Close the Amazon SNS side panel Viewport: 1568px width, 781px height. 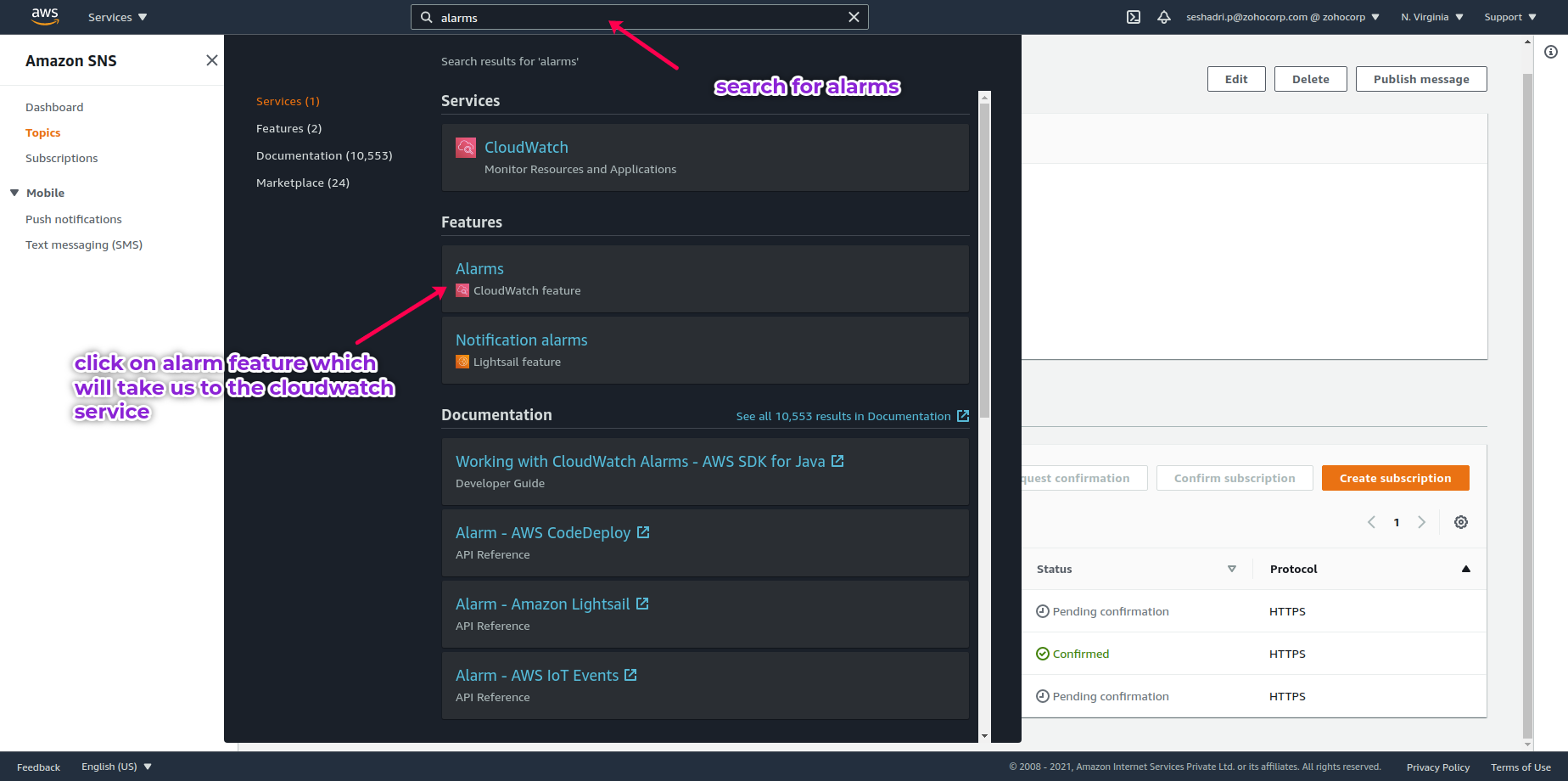tap(212, 60)
